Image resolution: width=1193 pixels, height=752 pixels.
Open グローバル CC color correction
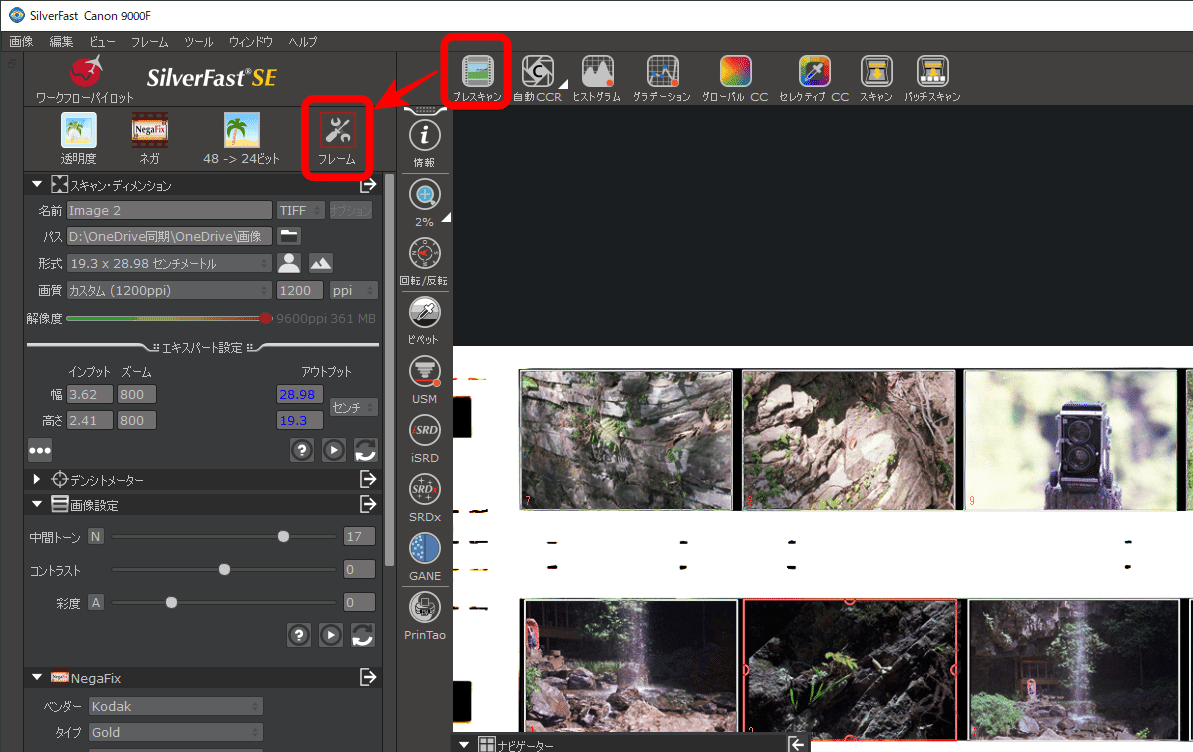[x=735, y=72]
